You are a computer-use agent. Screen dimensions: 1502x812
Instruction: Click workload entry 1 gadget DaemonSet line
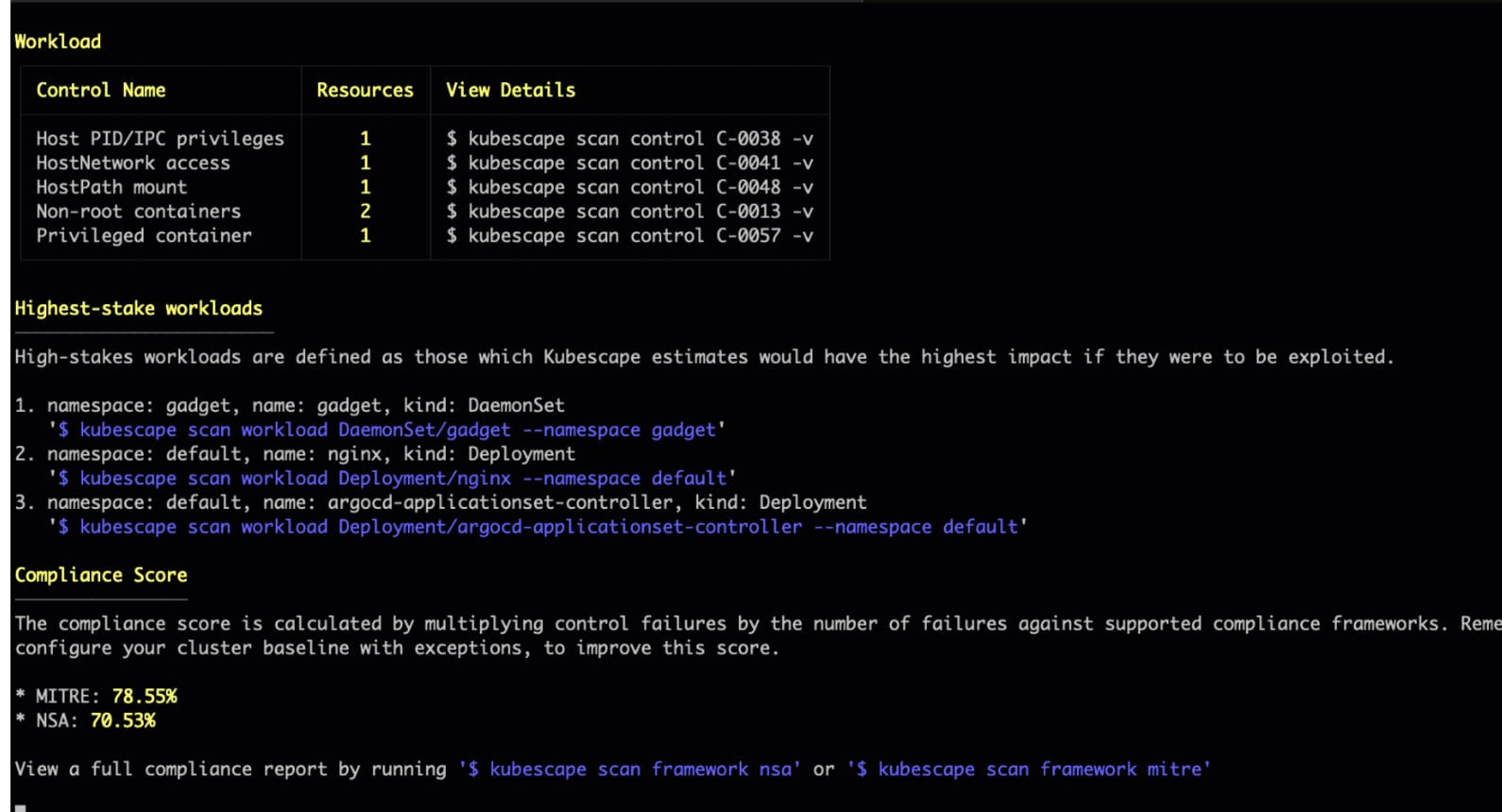[289, 406]
